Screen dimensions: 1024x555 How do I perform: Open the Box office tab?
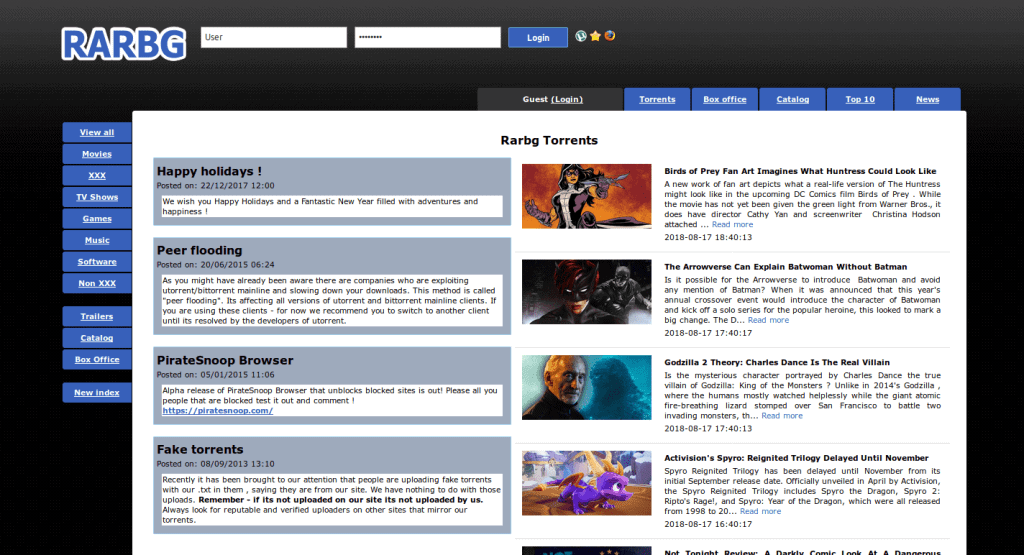(x=724, y=99)
